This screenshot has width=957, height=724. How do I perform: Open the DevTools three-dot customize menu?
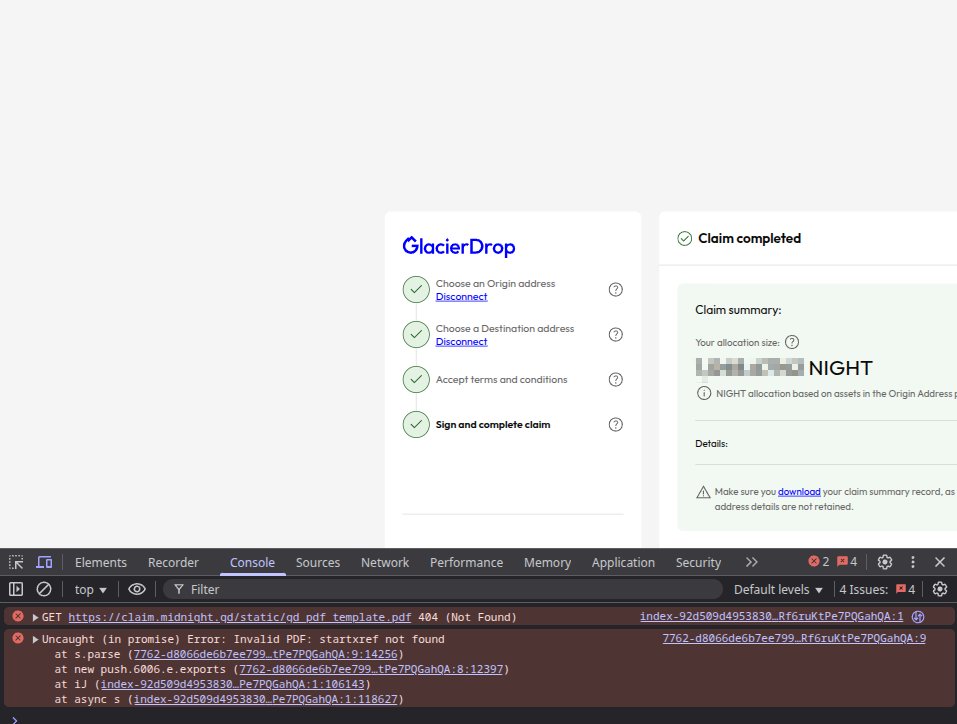click(912, 562)
